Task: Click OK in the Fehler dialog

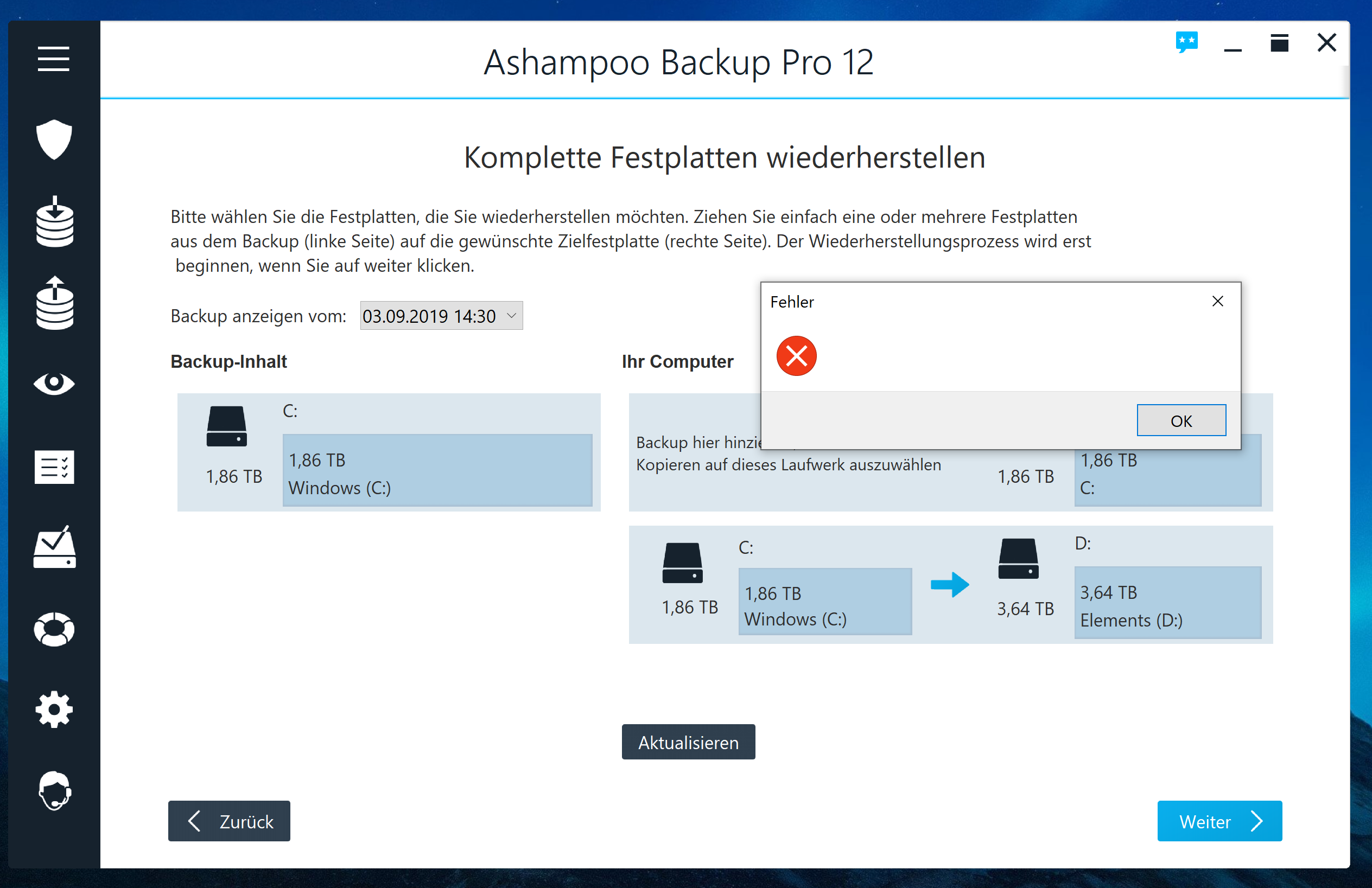Action: click(x=1180, y=420)
